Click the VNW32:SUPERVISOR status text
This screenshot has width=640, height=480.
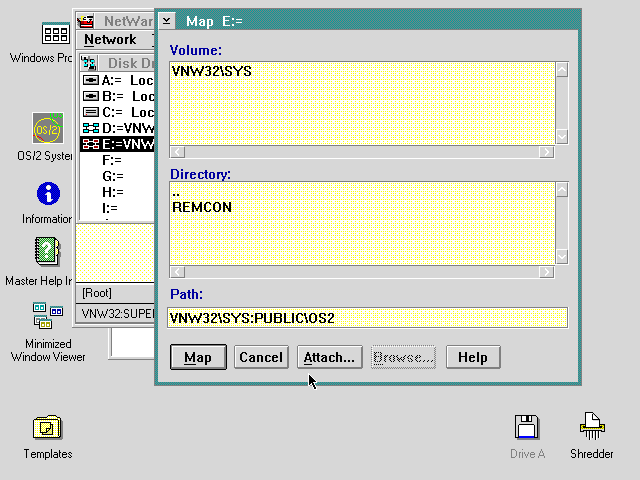[117, 313]
